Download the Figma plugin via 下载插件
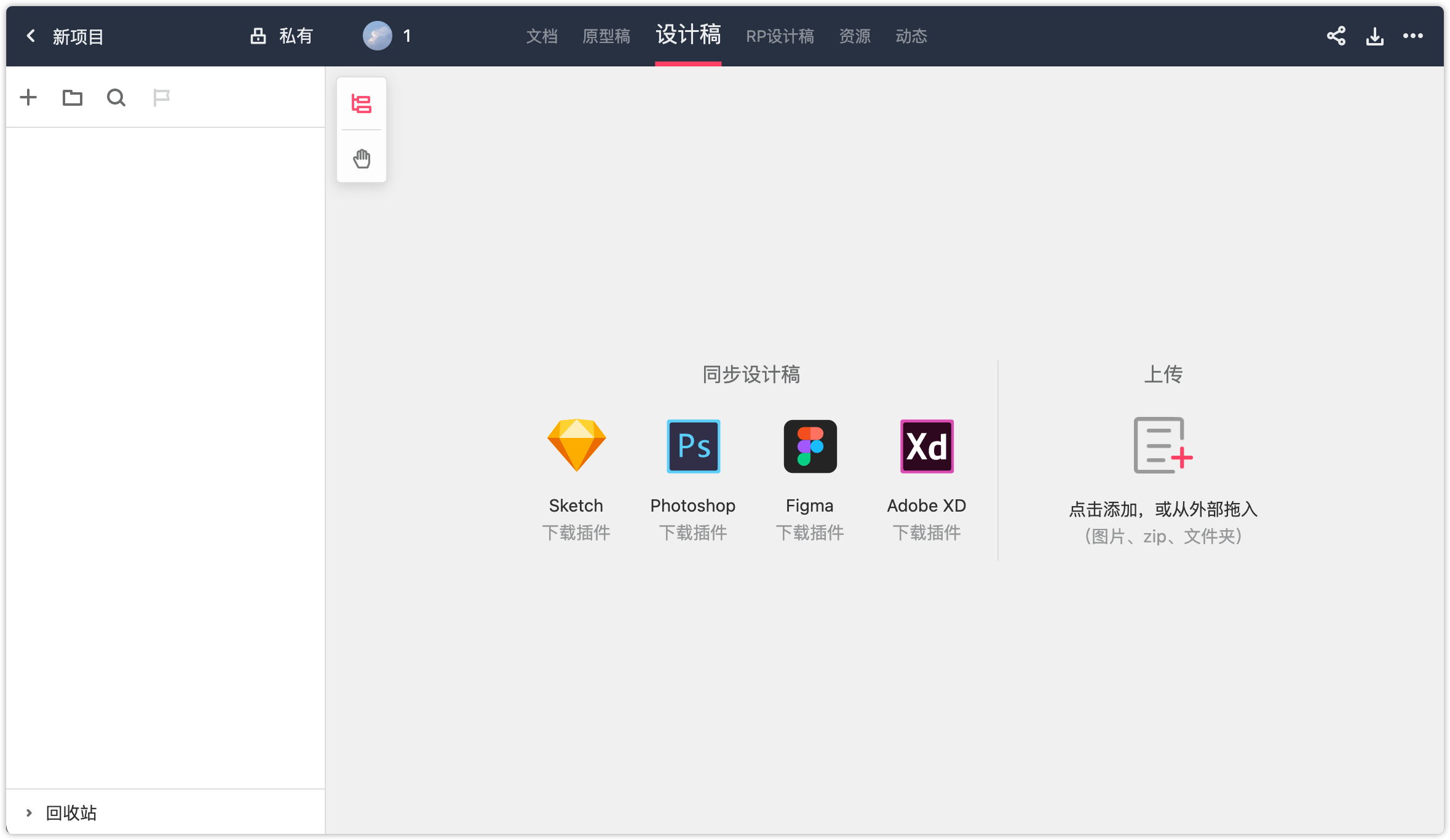1450x840 pixels. pyautogui.click(x=810, y=533)
